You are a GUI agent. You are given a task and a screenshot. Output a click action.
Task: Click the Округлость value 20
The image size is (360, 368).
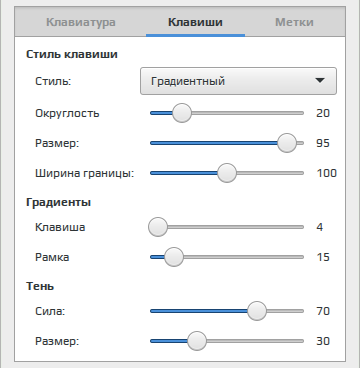coord(323,113)
